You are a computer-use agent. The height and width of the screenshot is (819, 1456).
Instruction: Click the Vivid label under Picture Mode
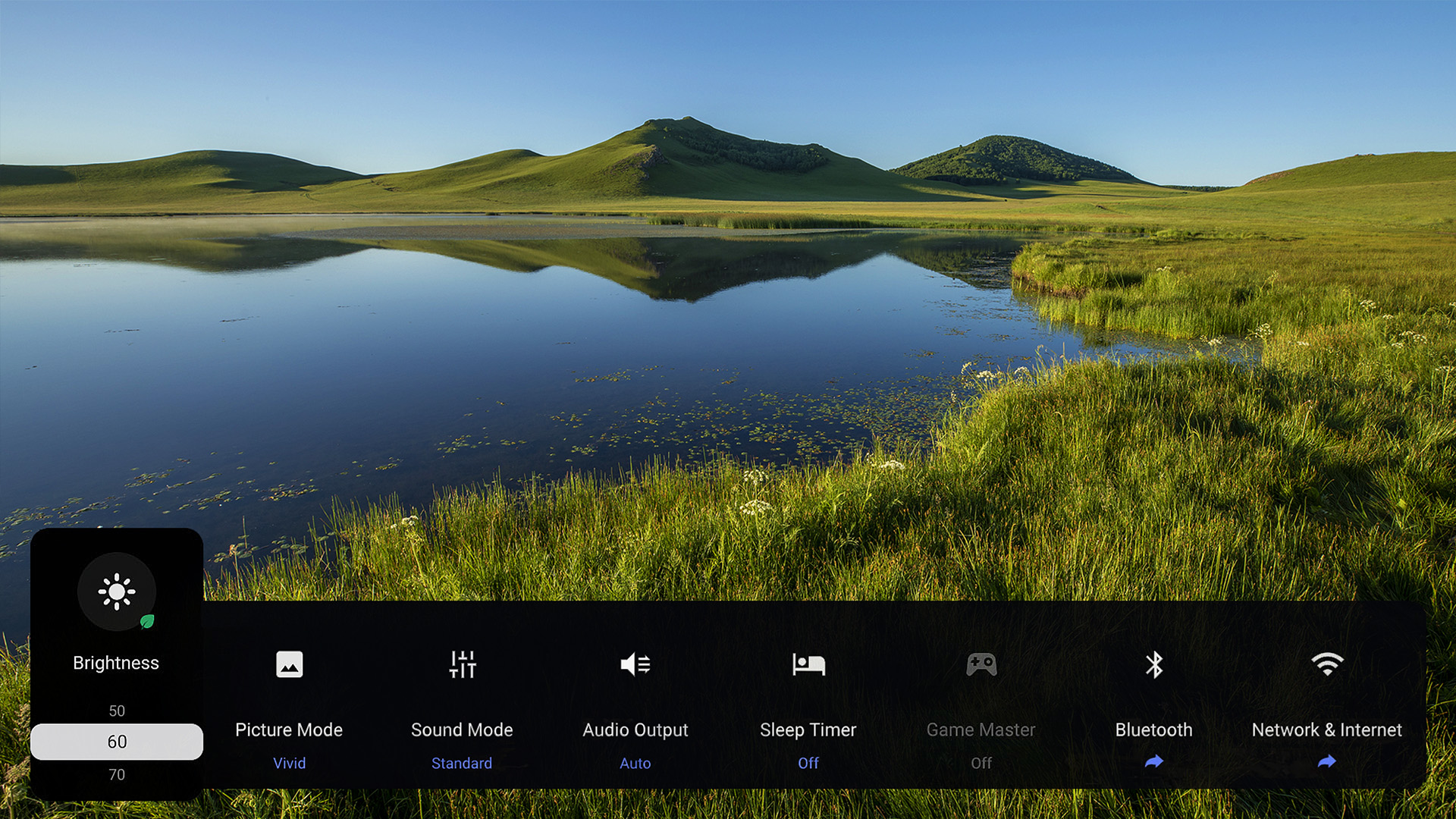(289, 763)
